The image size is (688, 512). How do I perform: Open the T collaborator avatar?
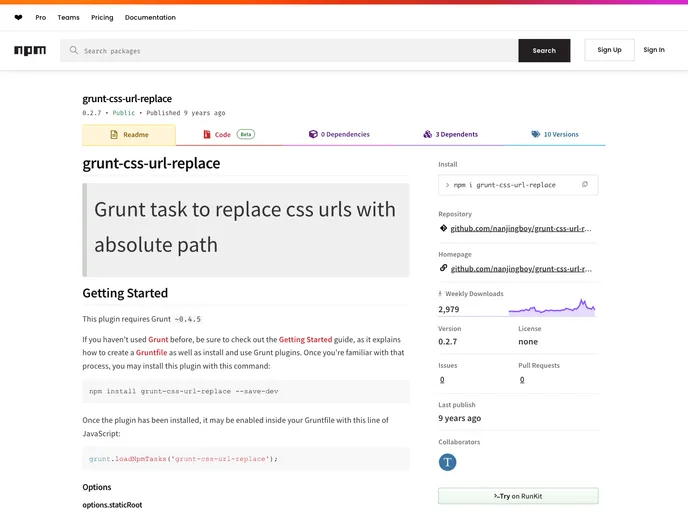(x=447, y=462)
